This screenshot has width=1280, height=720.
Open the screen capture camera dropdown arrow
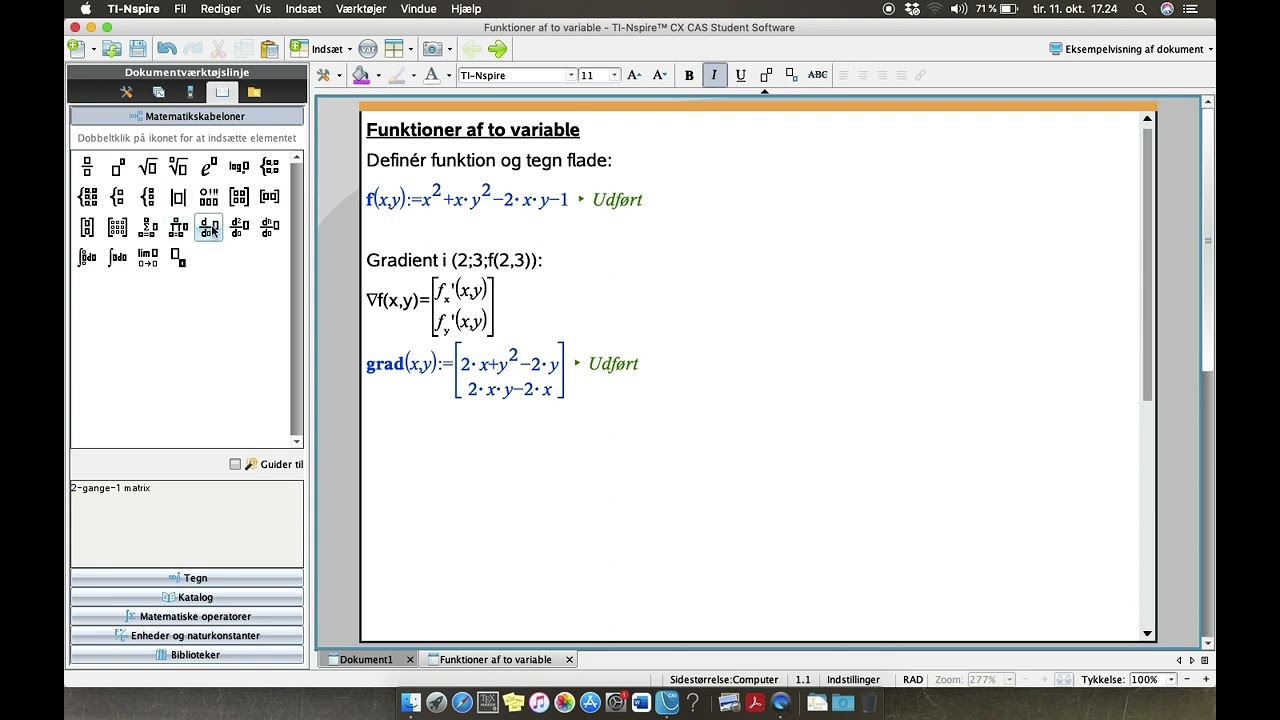[449, 49]
